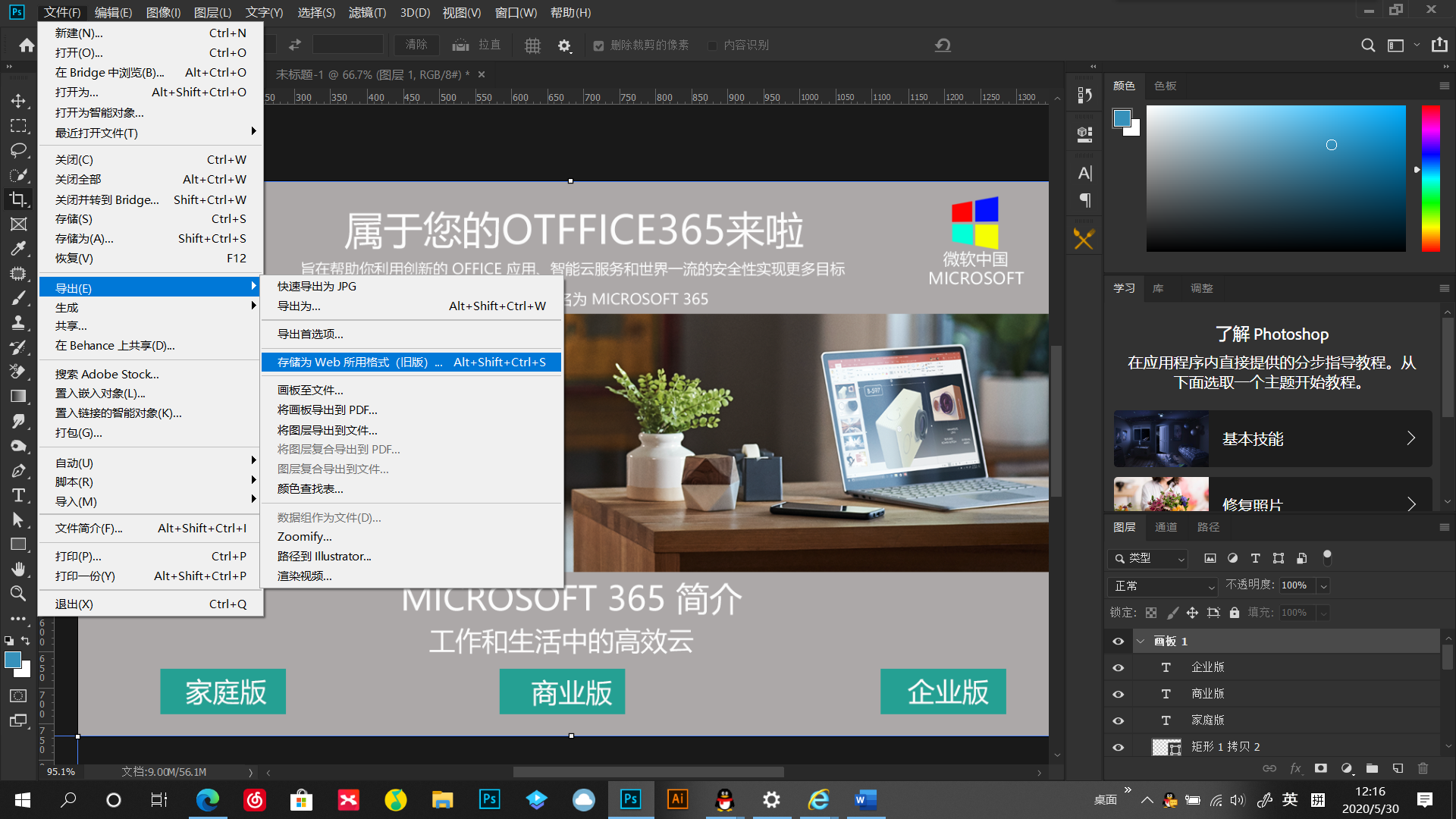Choose 快速导出为 JPG
The image size is (1456, 819).
(411, 287)
